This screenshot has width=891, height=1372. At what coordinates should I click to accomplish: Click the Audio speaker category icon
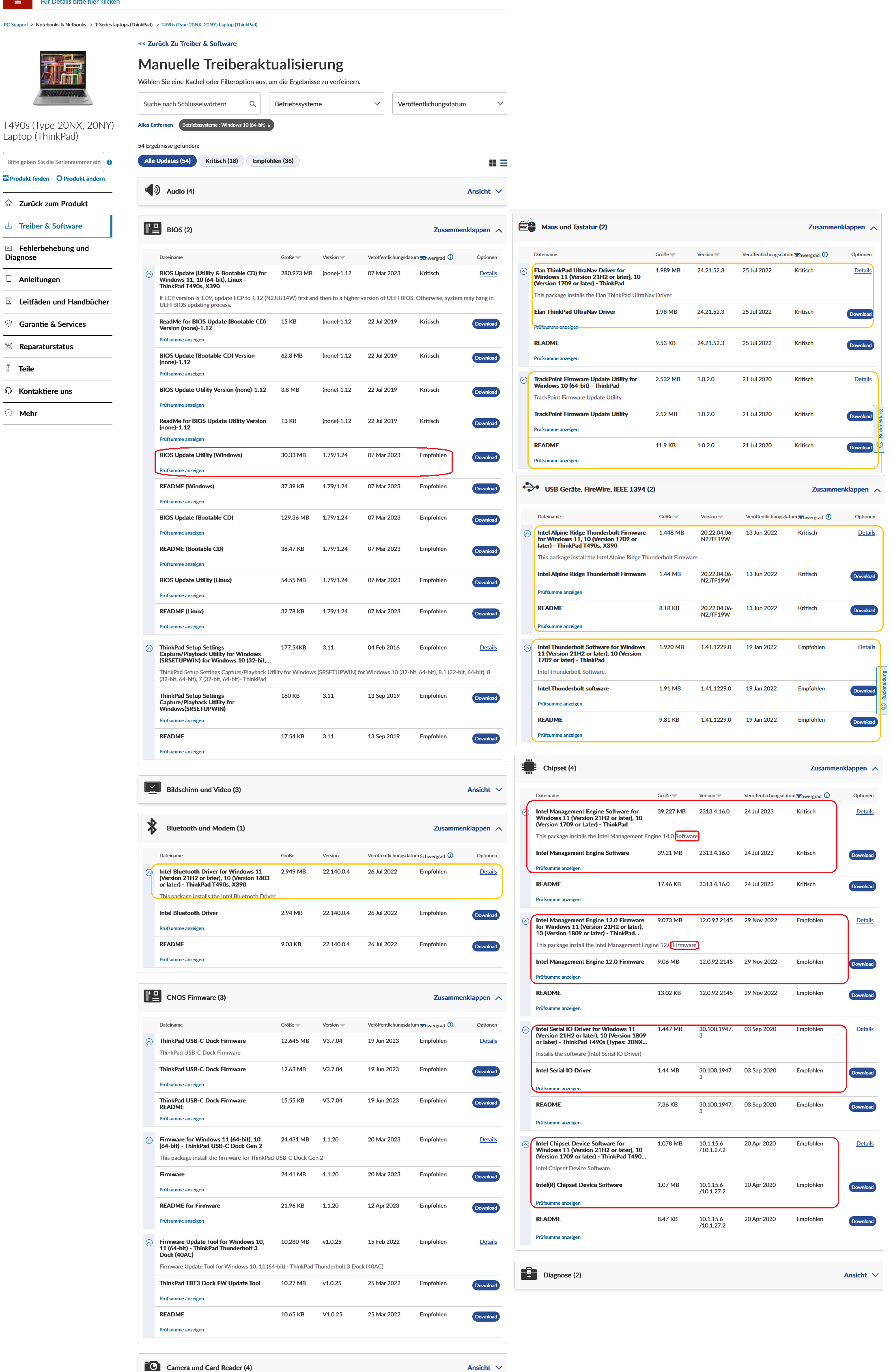point(152,190)
